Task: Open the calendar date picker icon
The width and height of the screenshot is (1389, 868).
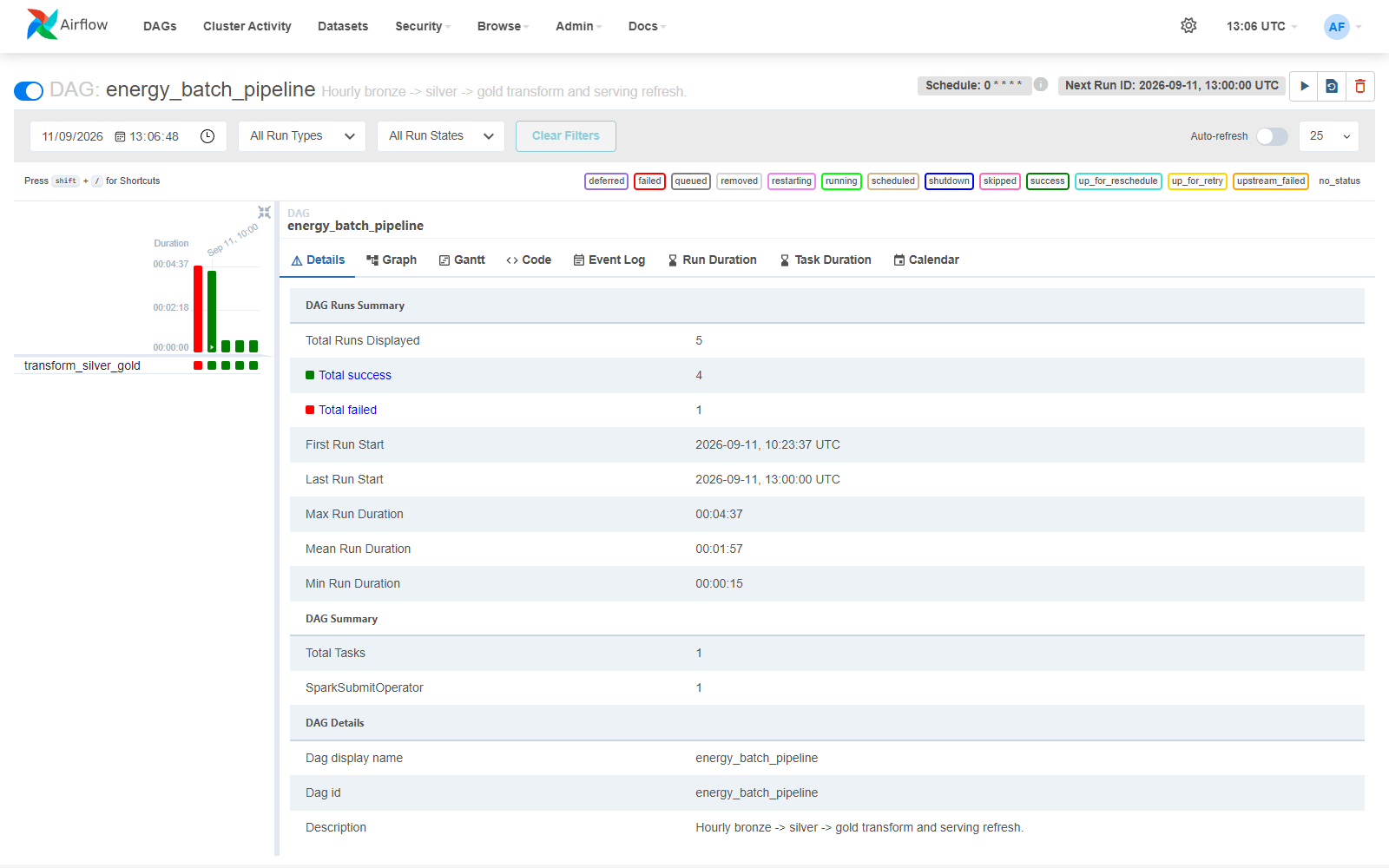Action: tap(121, 136)
